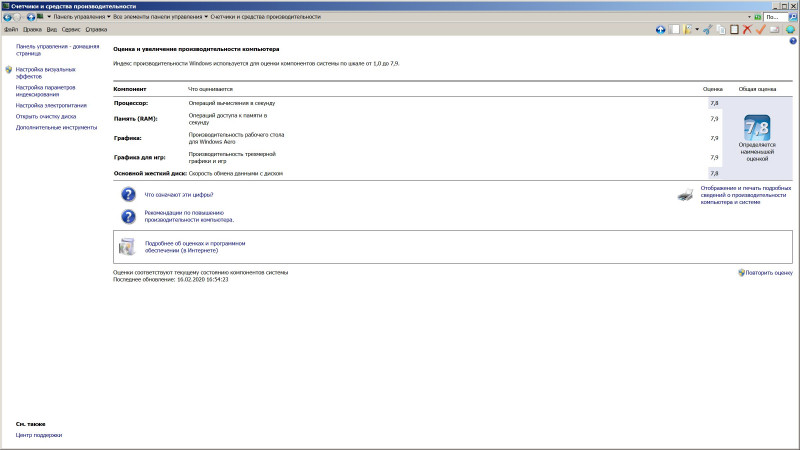Open 'Центр поддержки' link
The width and height of the screenshot is (800, 450).
[x=39, y=435]
